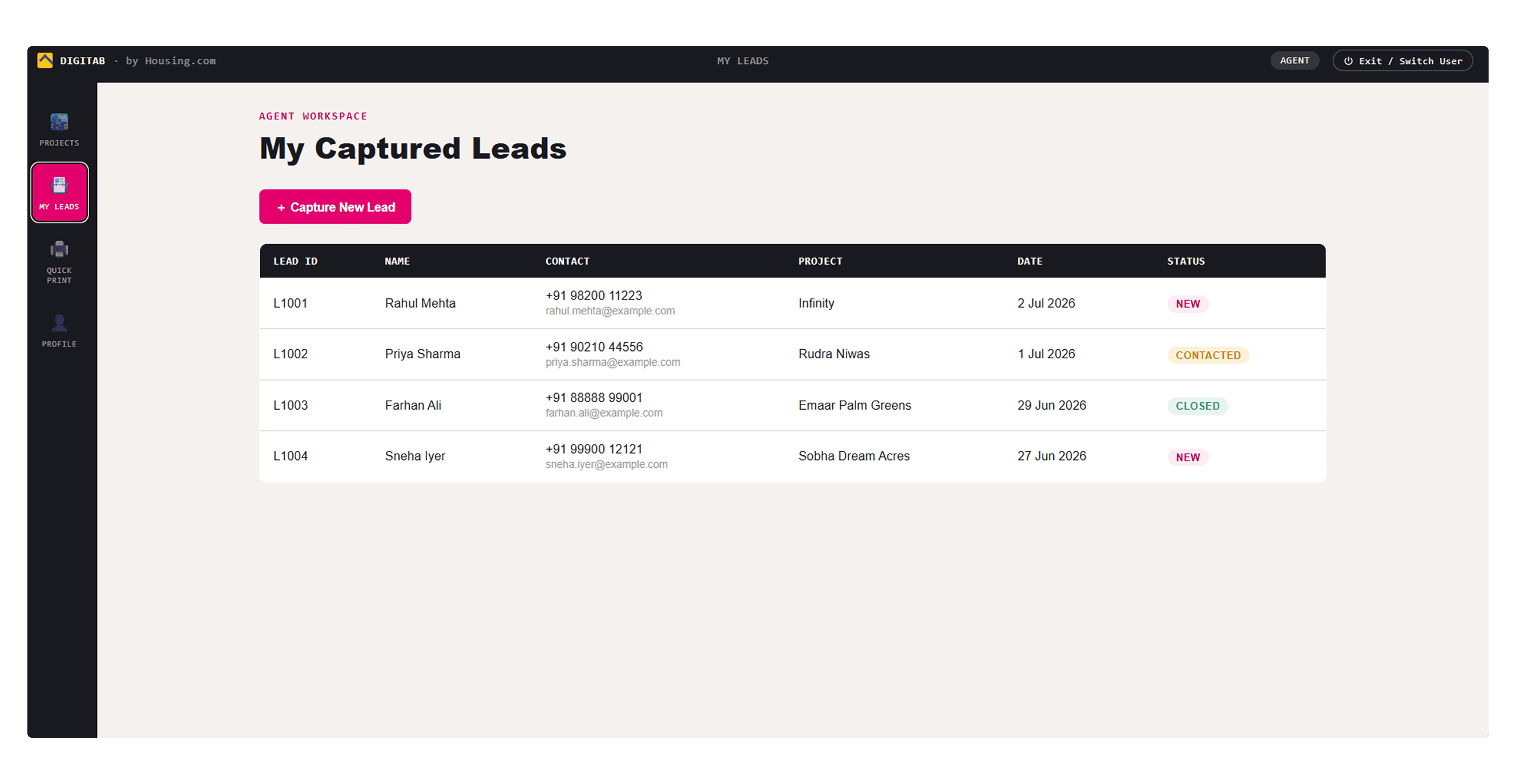The height and width of the screenshot is (784, 1516).
Task: Click the NEW status badge for Sneha Iyer
Action: [x=1188, y=457]
